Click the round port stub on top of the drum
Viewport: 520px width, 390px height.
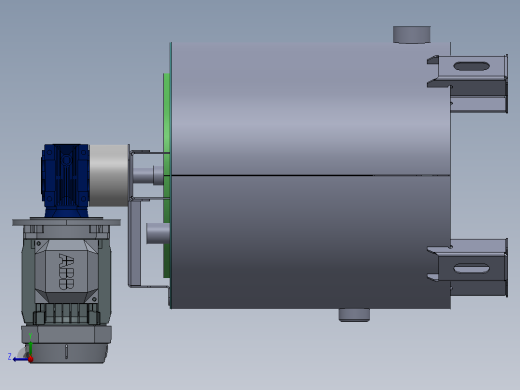(412, 34)
